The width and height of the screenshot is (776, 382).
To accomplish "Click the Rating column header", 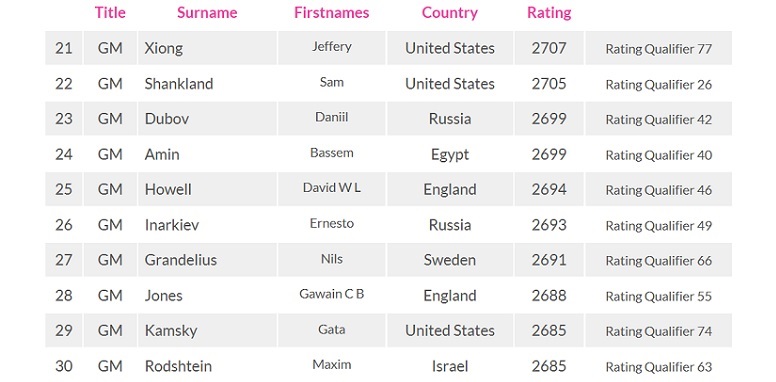I will pos(549,13).
